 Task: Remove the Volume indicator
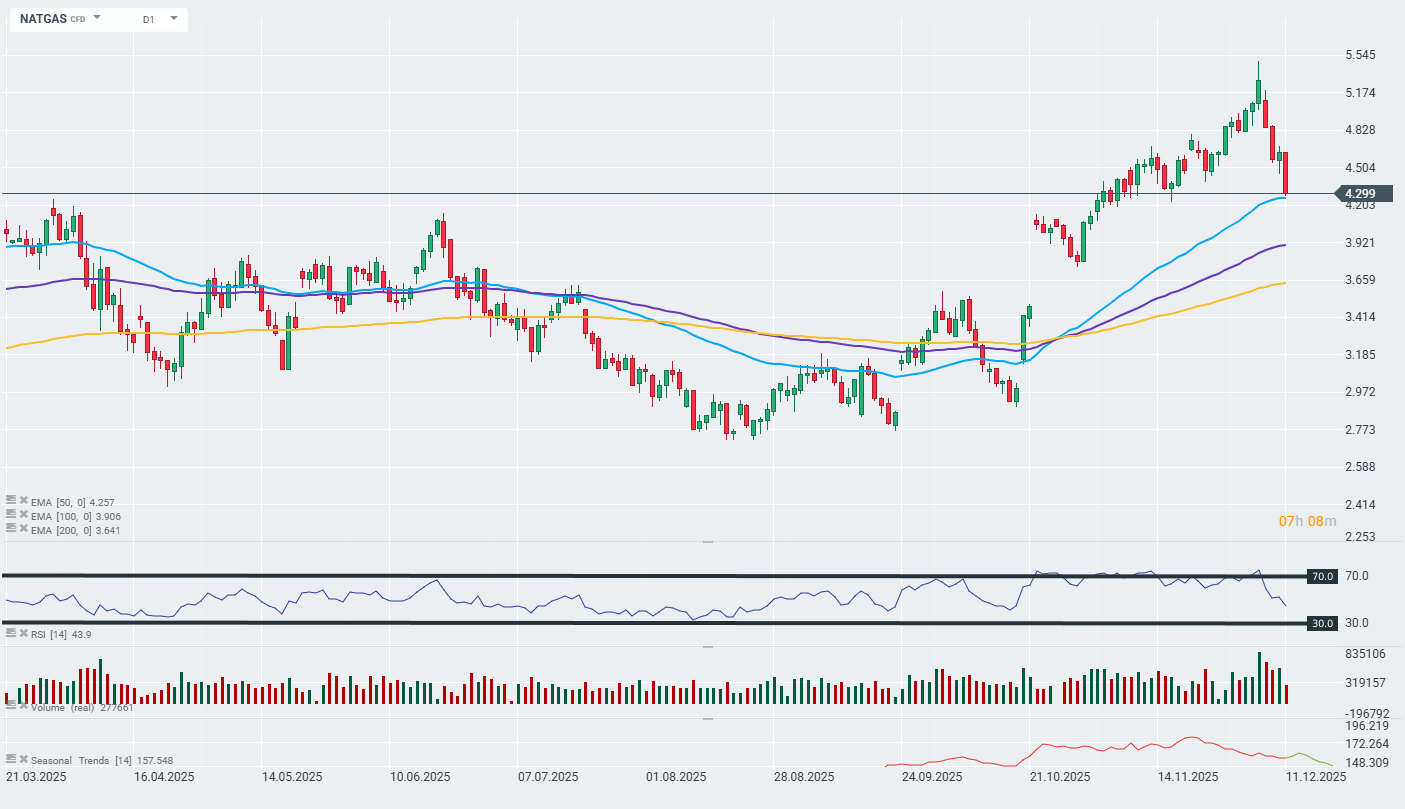[23, 705]
